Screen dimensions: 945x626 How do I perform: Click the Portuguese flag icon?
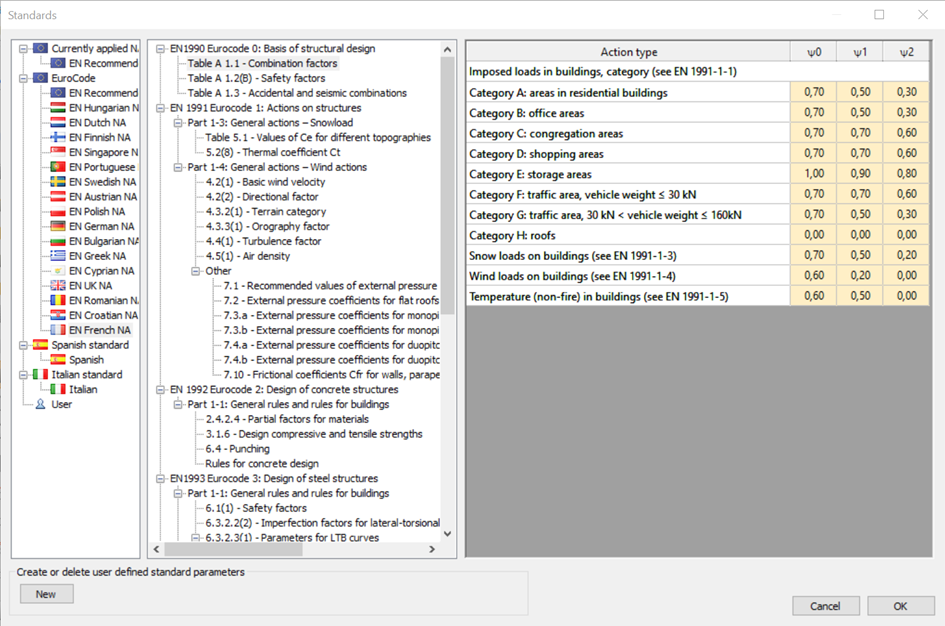(58, 167)
